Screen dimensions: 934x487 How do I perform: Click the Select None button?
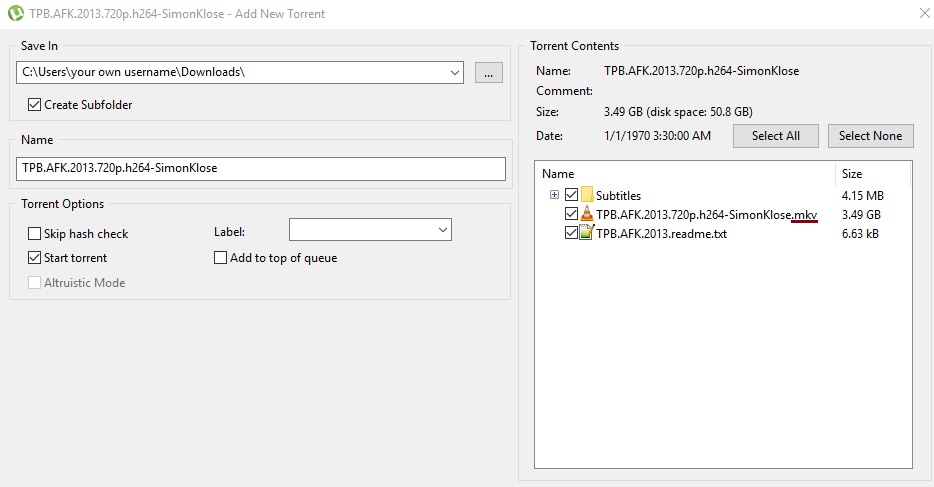tap(870, 136)
